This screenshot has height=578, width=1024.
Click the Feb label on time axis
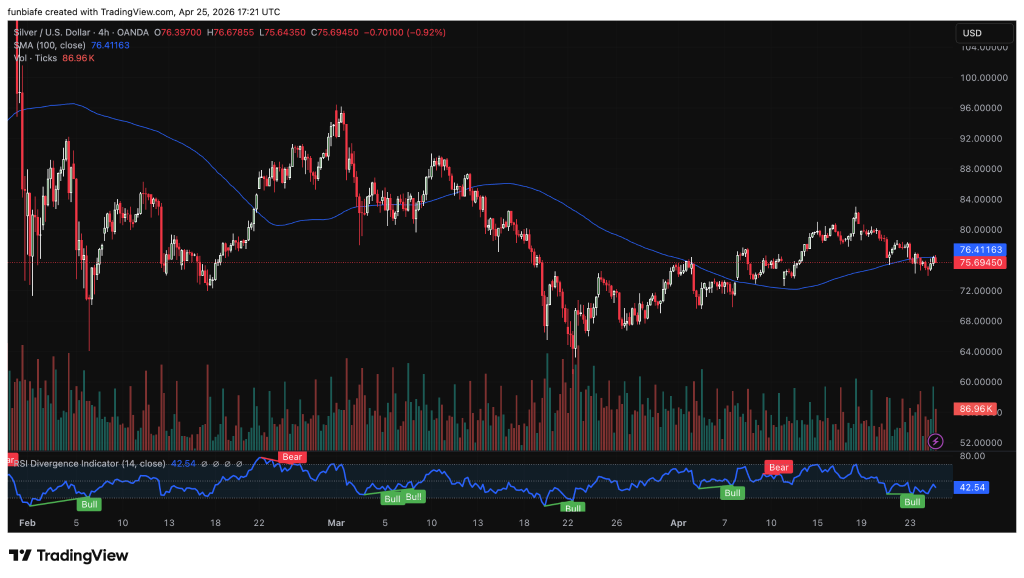27,523
